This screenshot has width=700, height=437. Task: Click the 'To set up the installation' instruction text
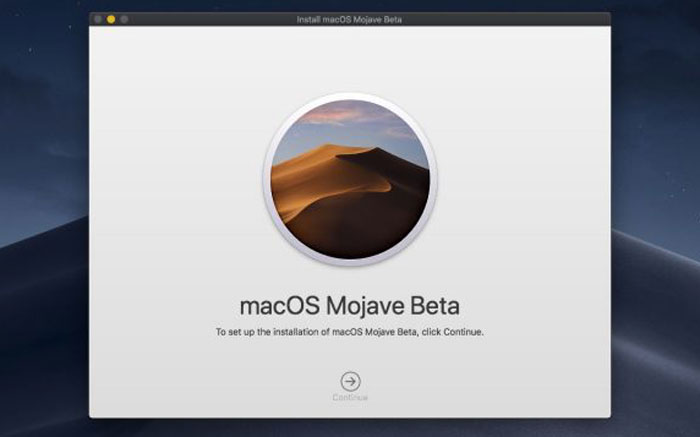(350, 332)
